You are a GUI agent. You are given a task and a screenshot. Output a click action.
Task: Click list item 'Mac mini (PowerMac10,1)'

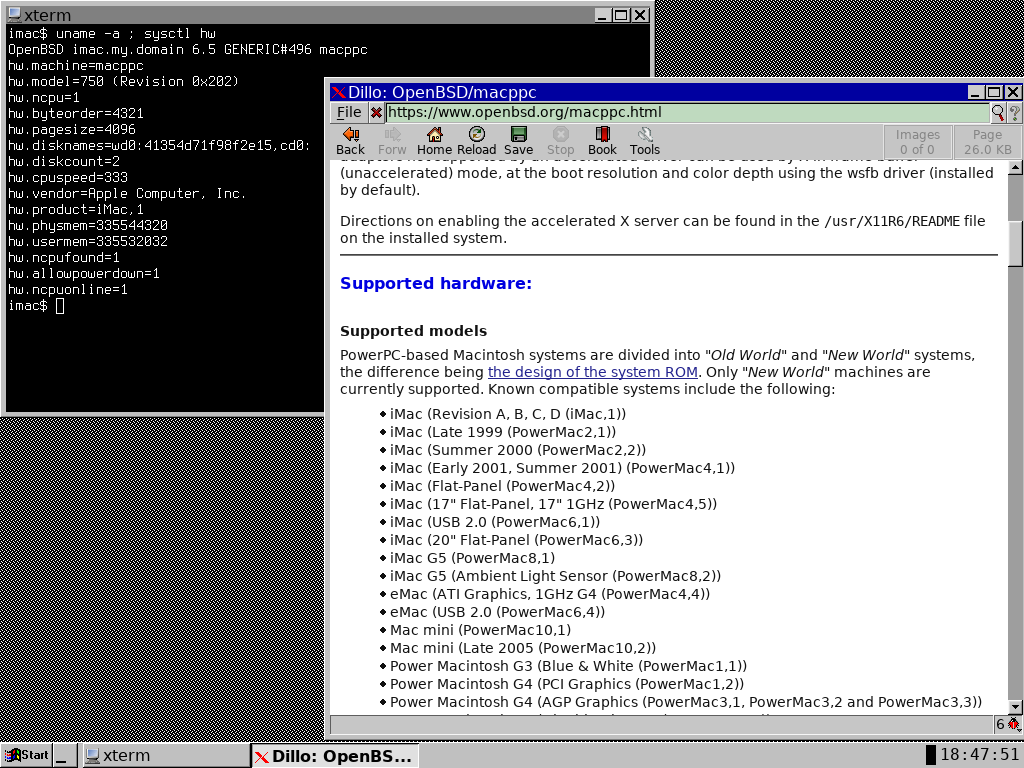click(x=480, y=630)
